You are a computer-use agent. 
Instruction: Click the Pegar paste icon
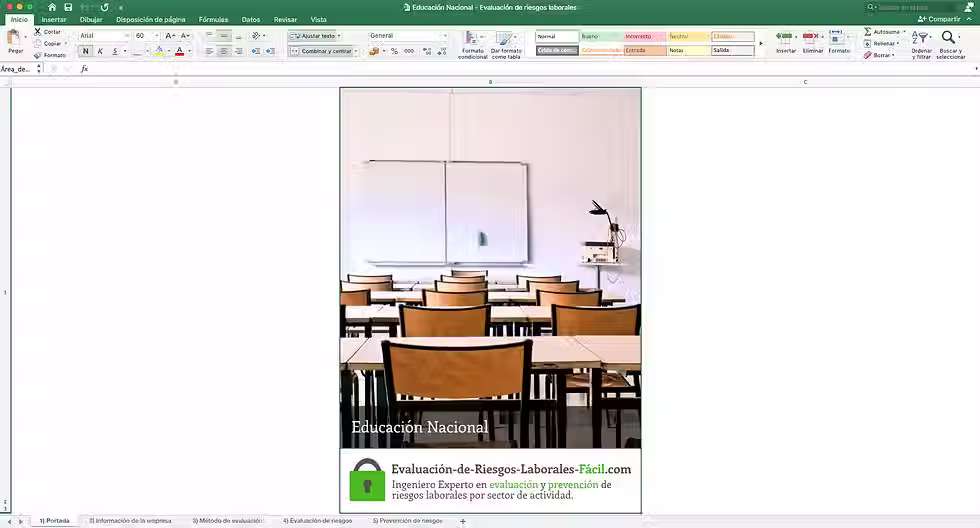point(14,39)
